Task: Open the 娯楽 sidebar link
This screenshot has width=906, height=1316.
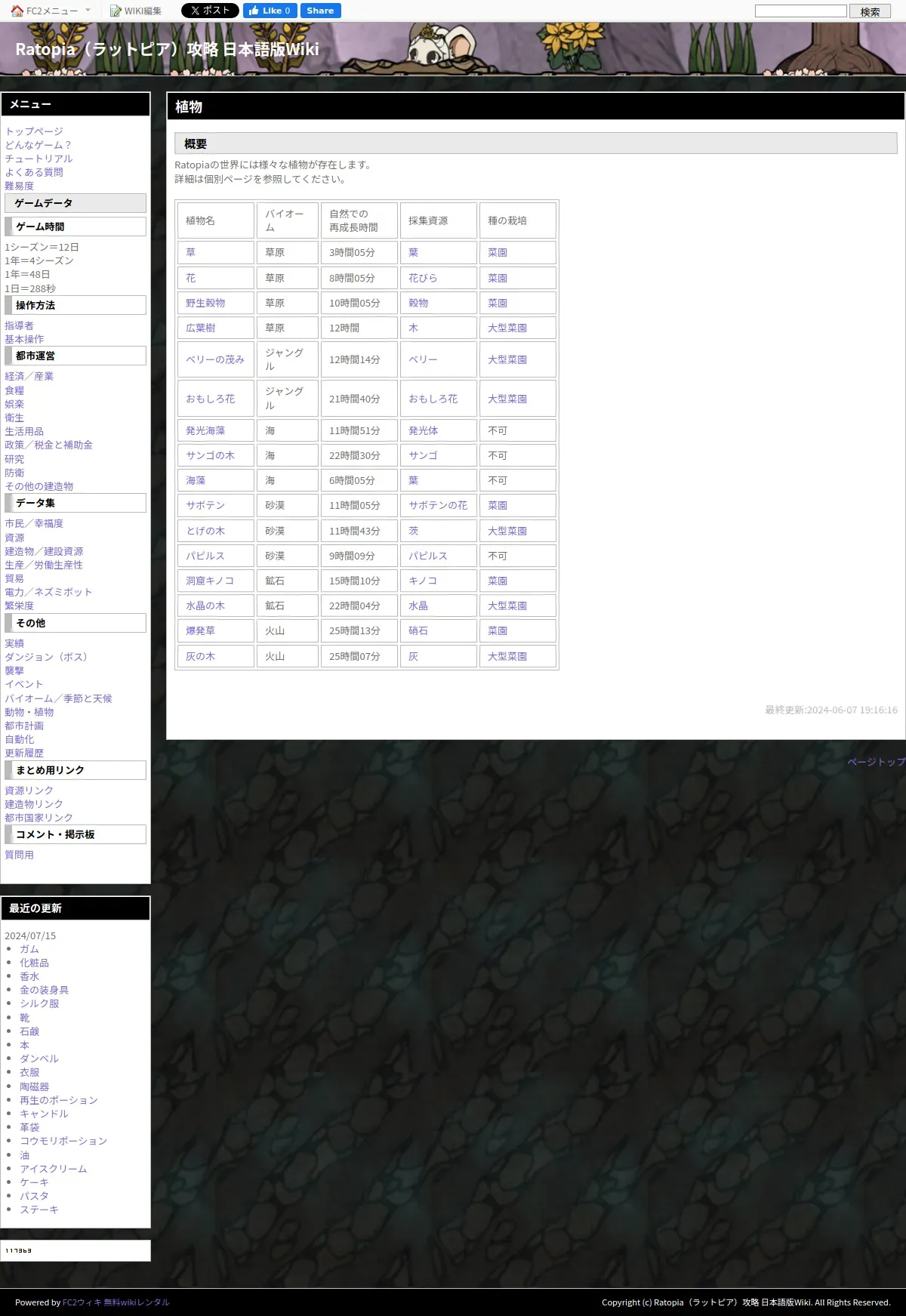Action: point(14,404)
